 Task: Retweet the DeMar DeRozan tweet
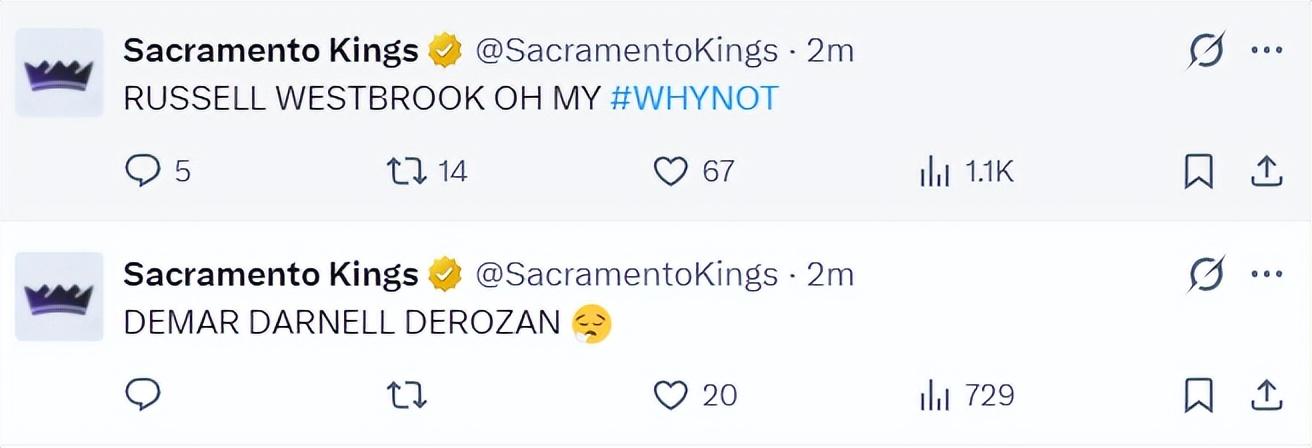coord(406,395)
